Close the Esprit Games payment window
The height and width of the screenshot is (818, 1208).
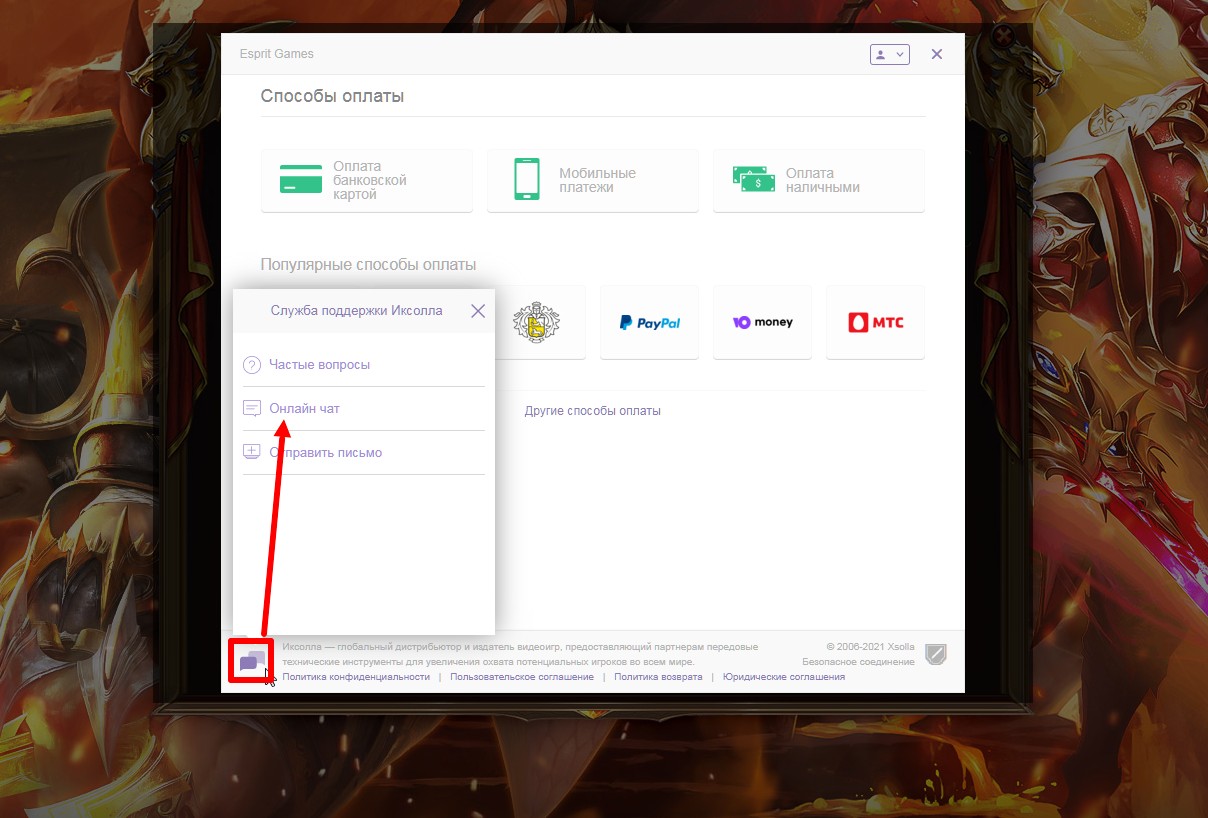coord(937,55)
